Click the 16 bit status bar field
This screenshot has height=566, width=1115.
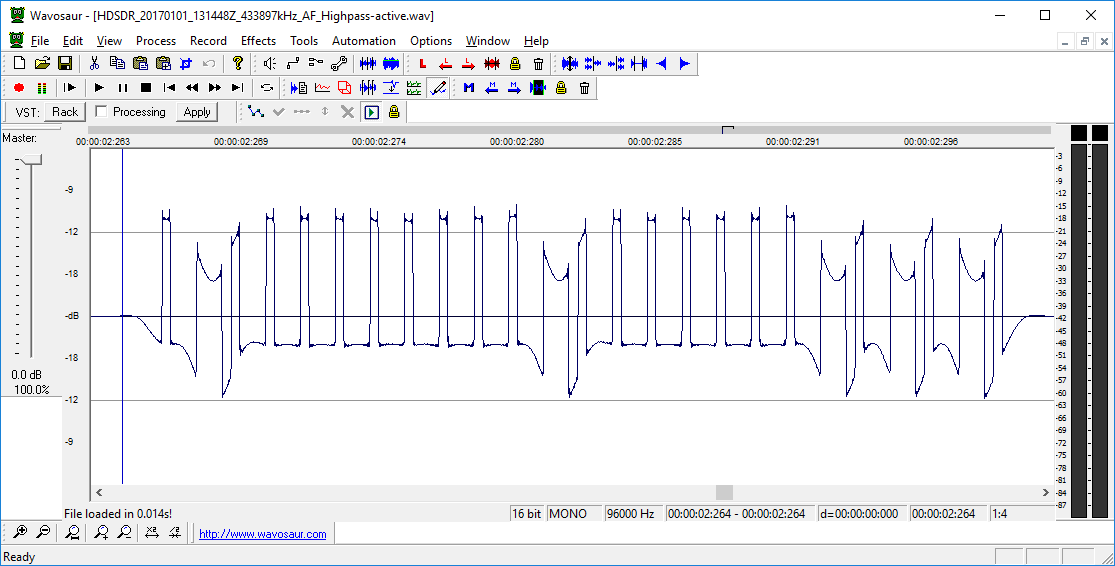tap(527, 513)
